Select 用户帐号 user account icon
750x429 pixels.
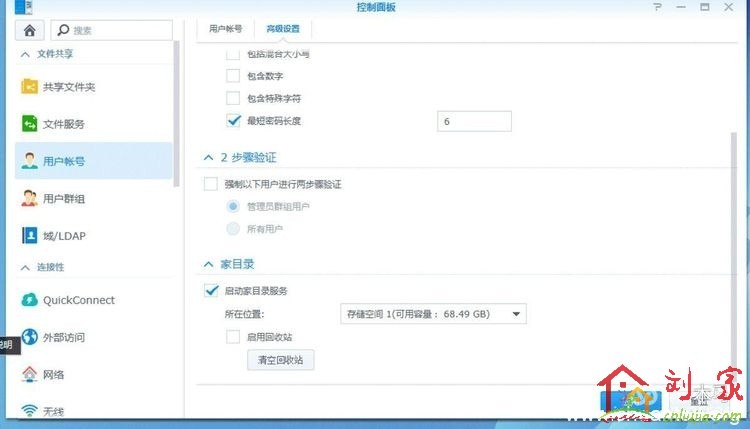click(x=29, y=161)
